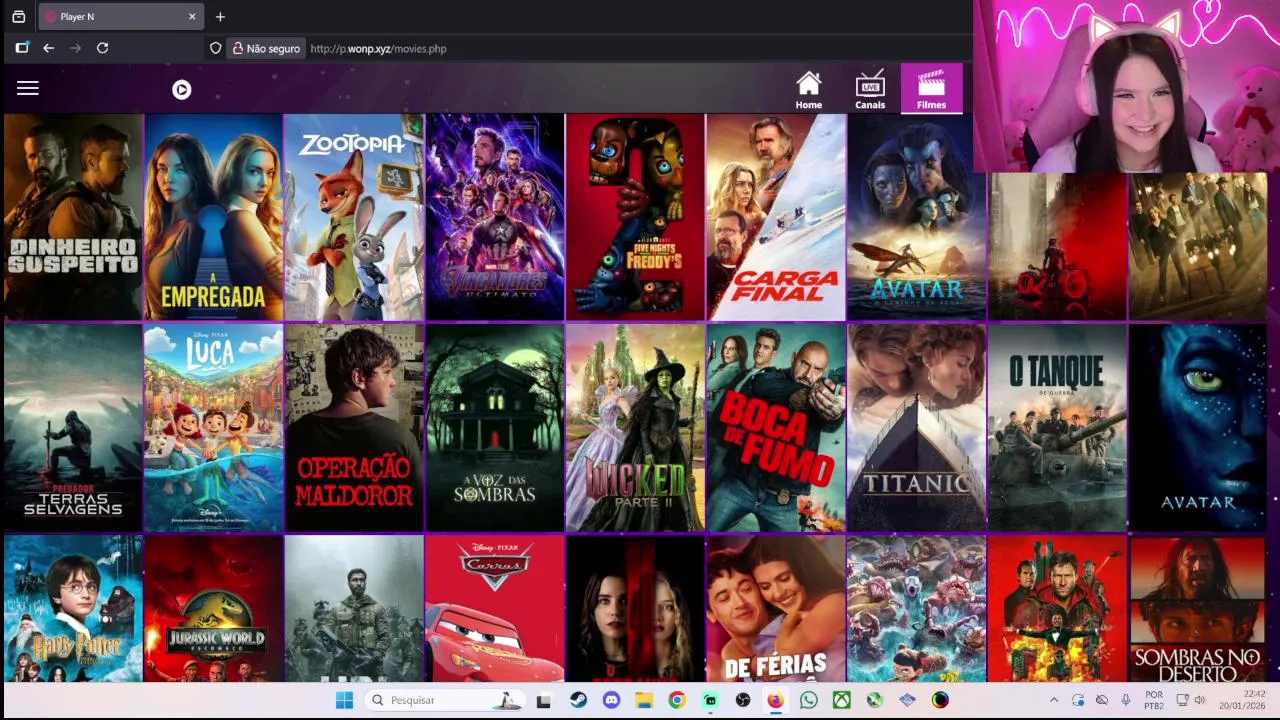
Task: Expand the hidden system tray icons chevron
Action: click(1053, 700)
